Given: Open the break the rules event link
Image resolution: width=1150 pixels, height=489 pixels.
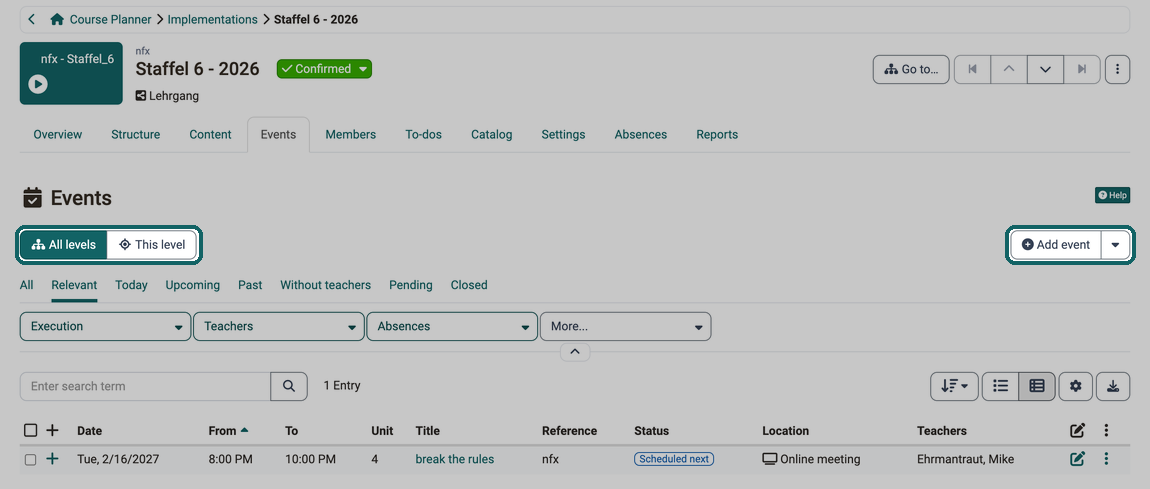Looking at the screenshot, I should click(455, 460).
